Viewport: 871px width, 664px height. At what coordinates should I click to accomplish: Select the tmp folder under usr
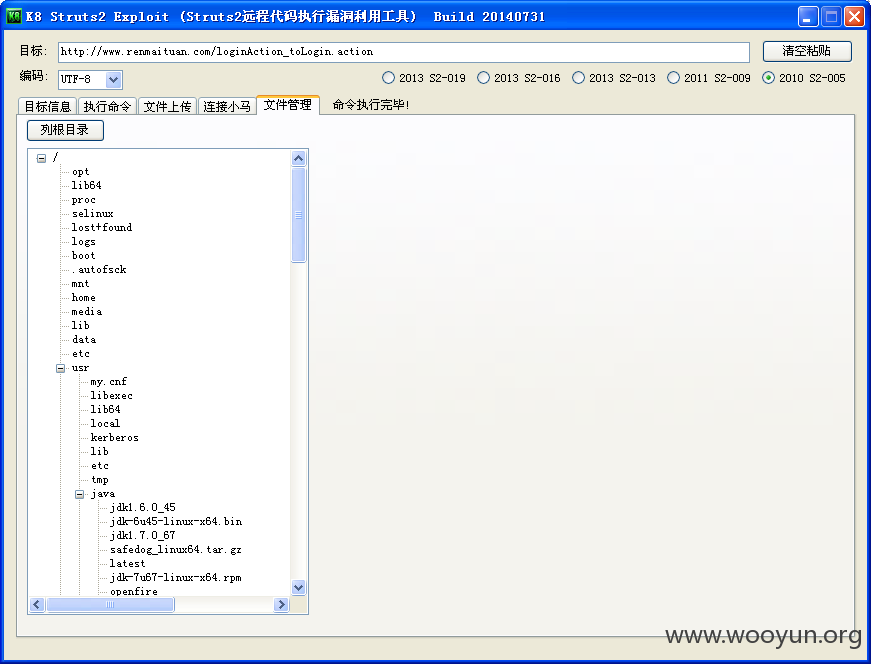point(99,480)
